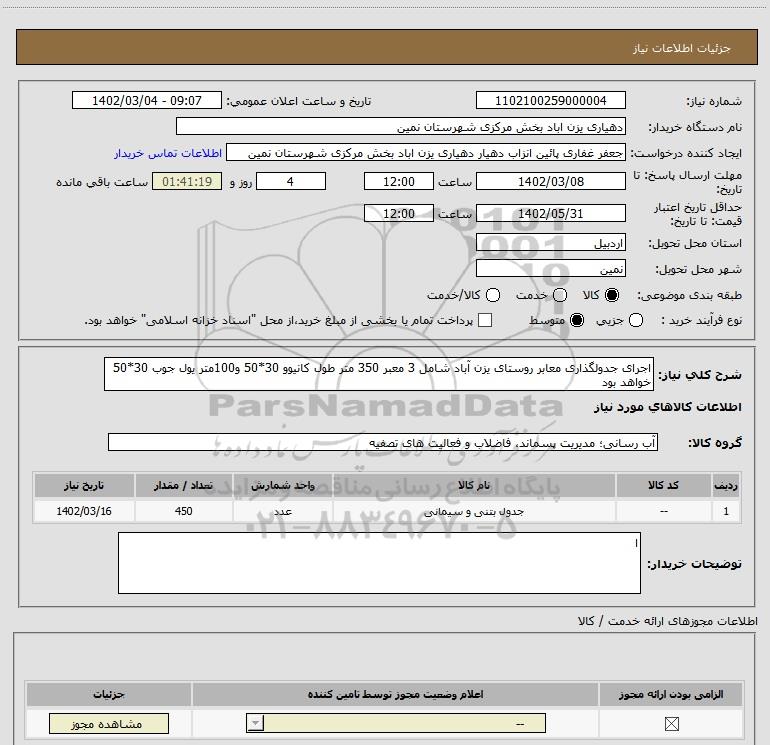Click اطلاعات کالاهای مورد نیاز heading

(x=667, y=407)
